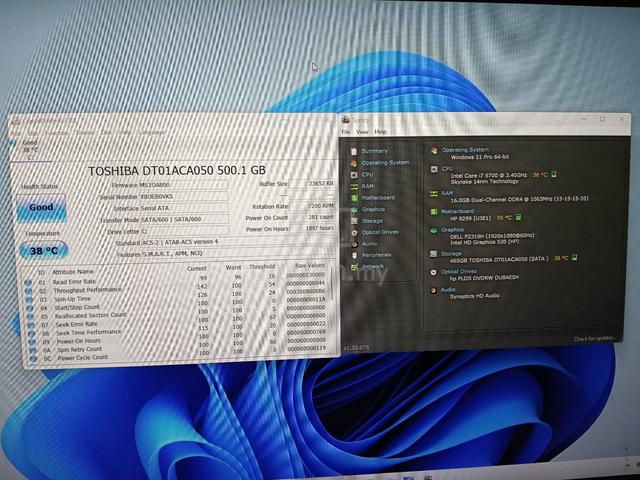Click the Read Error Rate status circle
640x480 pixels.
click(x=28, y=282)
